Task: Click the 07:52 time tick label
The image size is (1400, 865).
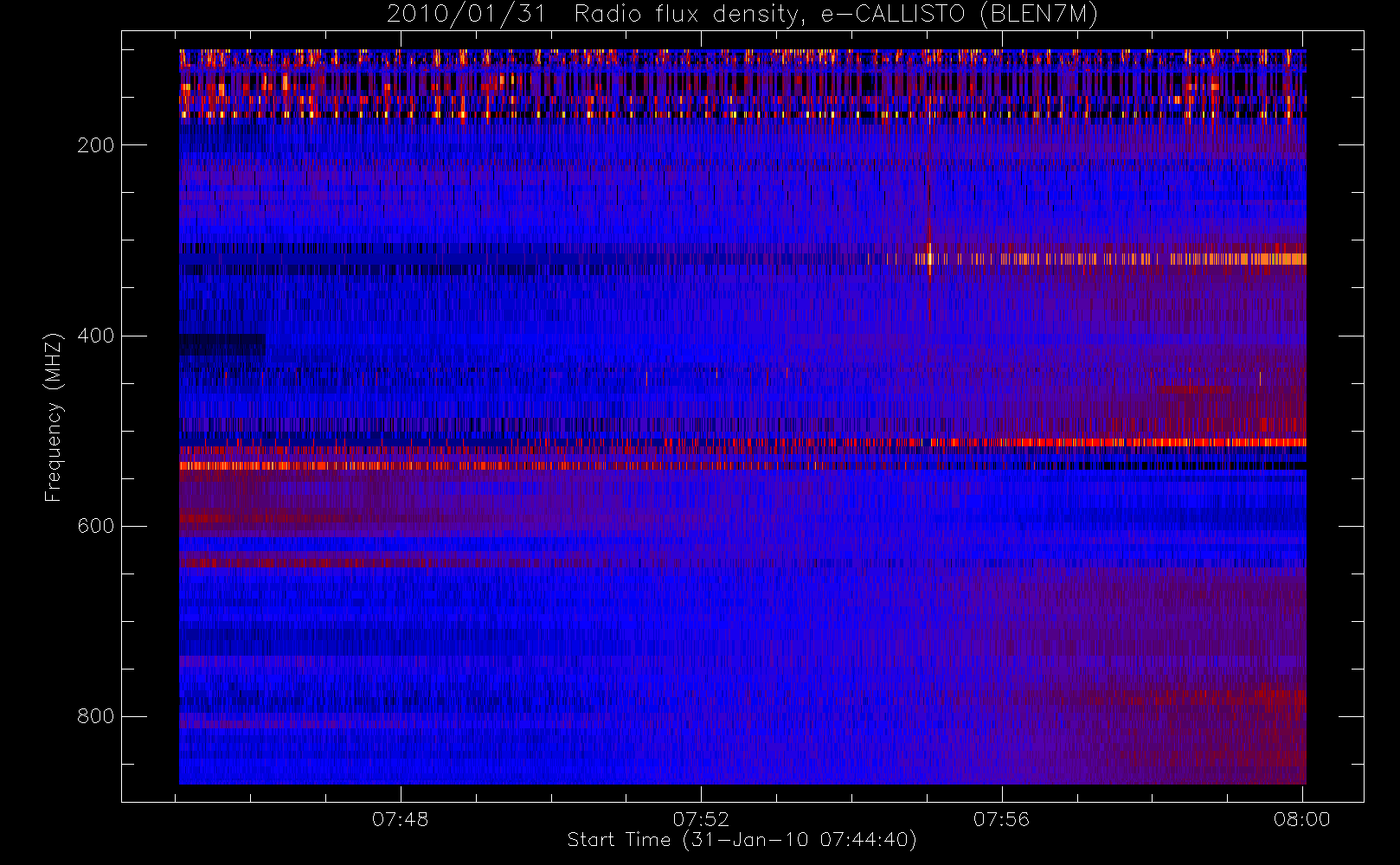Action: (701, 819)
